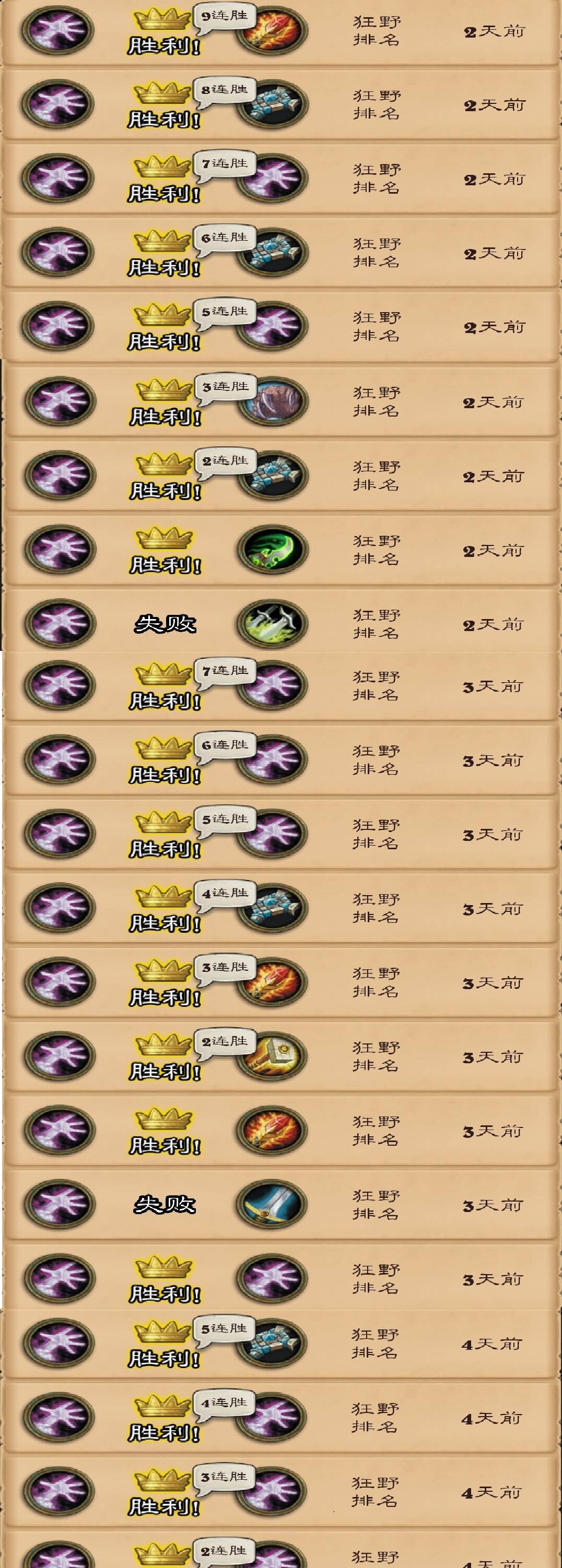Select the Mage opponent icon in the 3天前 3连胜 match
Viewport: 562px width, 1568px height.
(272, 982)
